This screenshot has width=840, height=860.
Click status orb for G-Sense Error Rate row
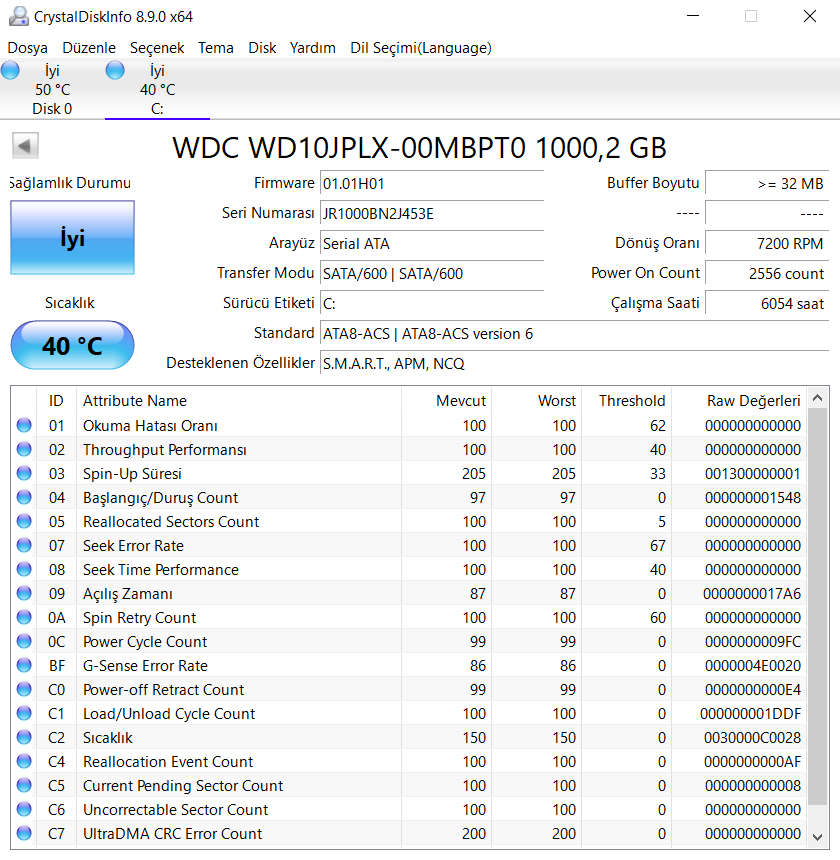click(24, 665)
